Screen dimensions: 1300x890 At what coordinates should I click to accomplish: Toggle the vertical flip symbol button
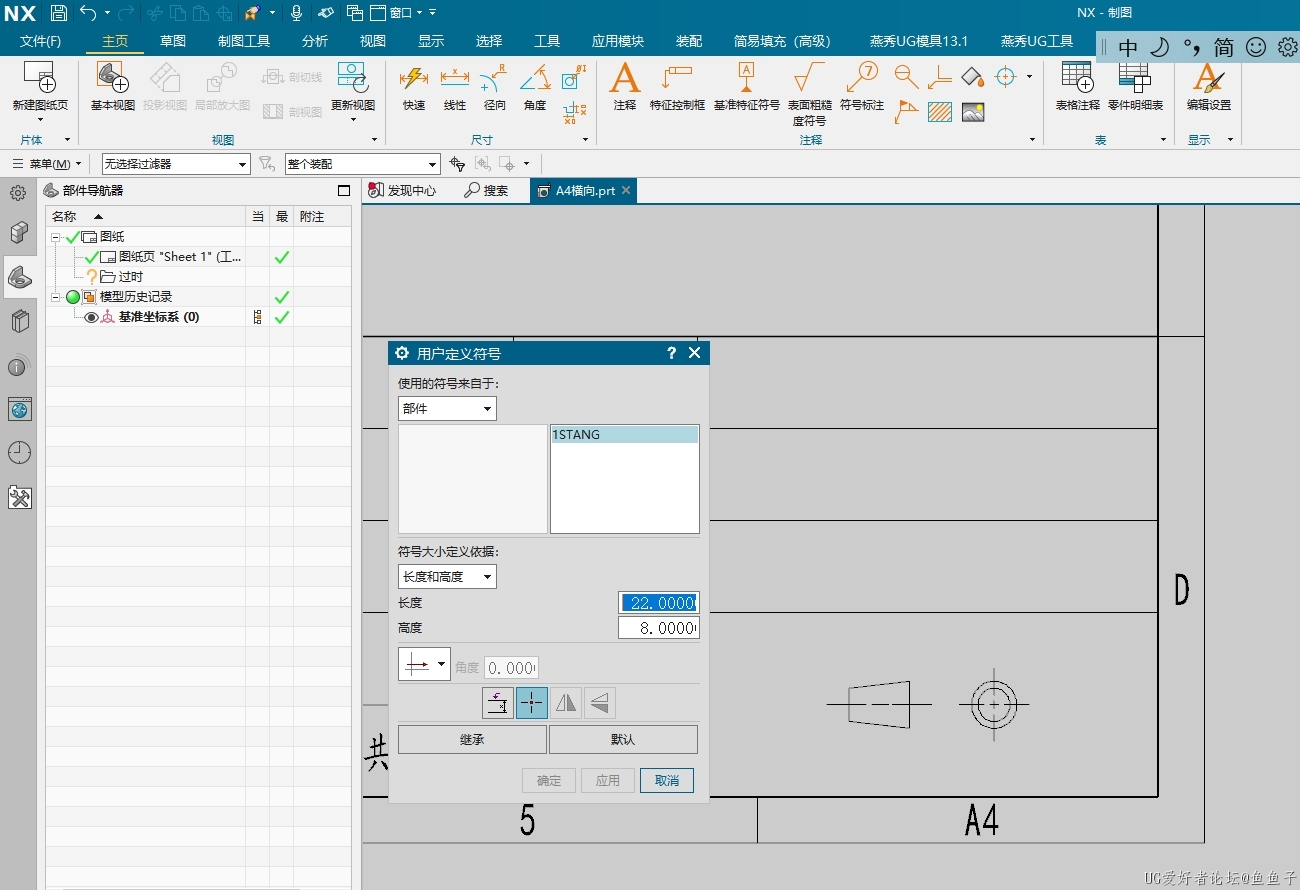pyautogui.click(x=600, y=703)
